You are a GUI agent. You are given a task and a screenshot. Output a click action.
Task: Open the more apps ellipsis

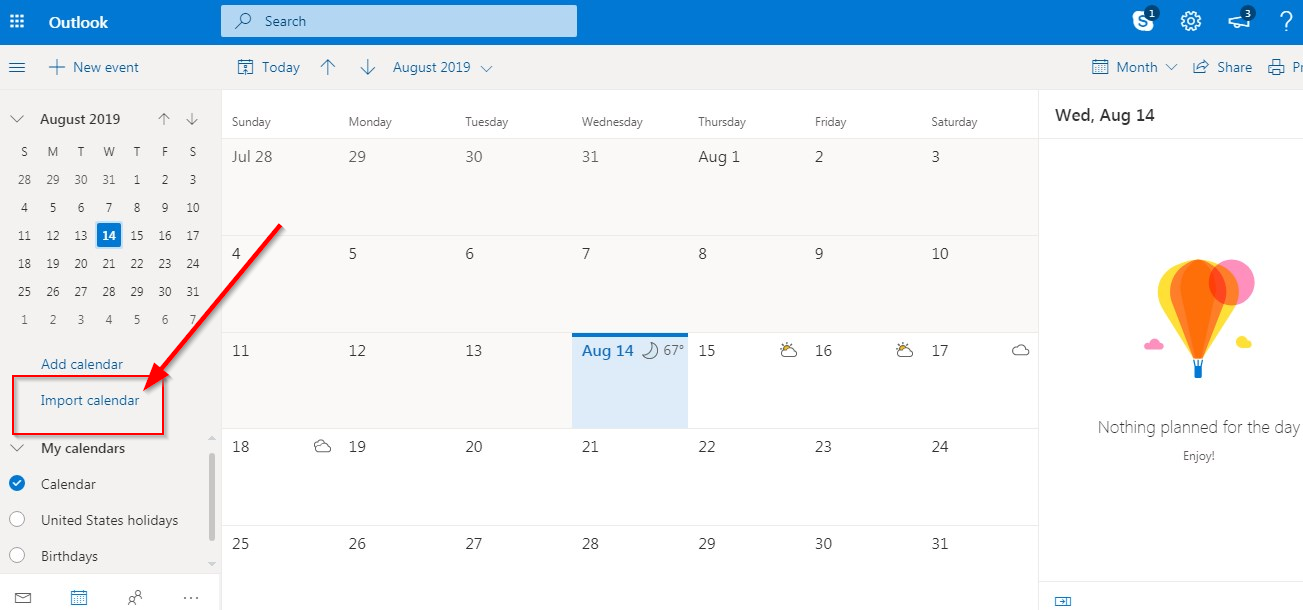coord(192,598)
